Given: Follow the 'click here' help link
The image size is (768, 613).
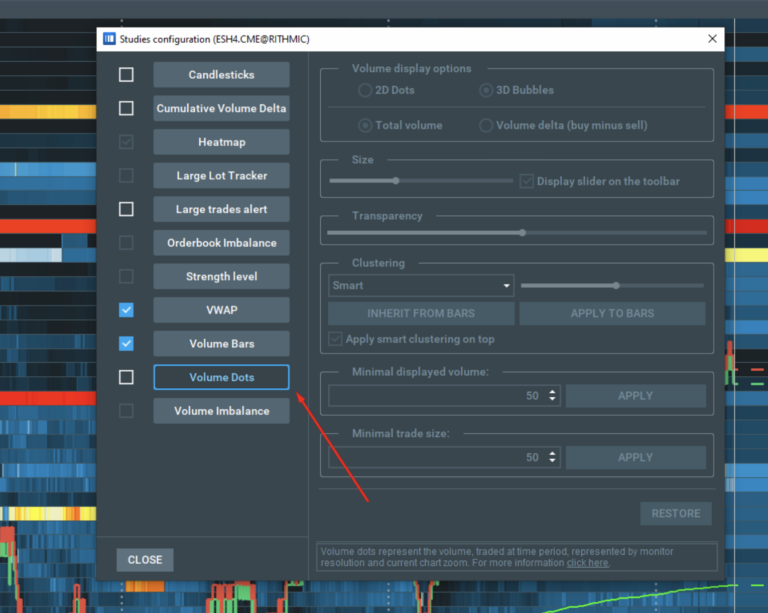Looking at the screenshot, I should [x=587, y=563].
